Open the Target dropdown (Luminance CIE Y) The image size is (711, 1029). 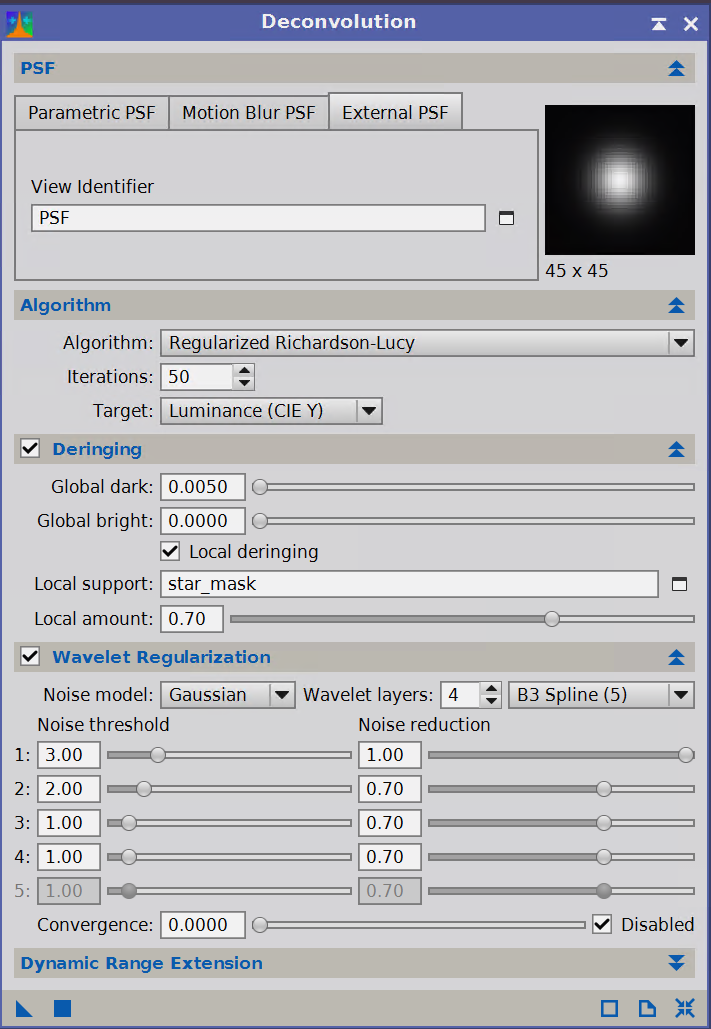pyautogui.click(x=271, y=411)
